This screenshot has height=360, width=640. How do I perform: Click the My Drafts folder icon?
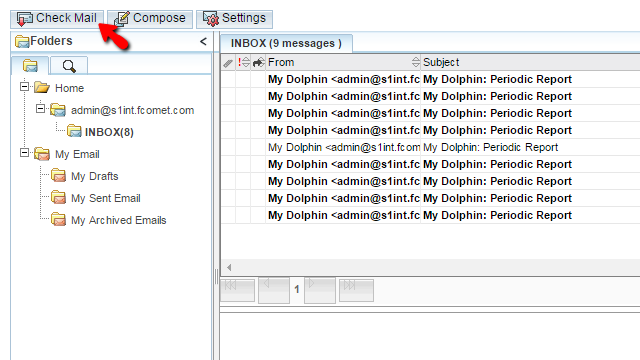tap(58, 176)
